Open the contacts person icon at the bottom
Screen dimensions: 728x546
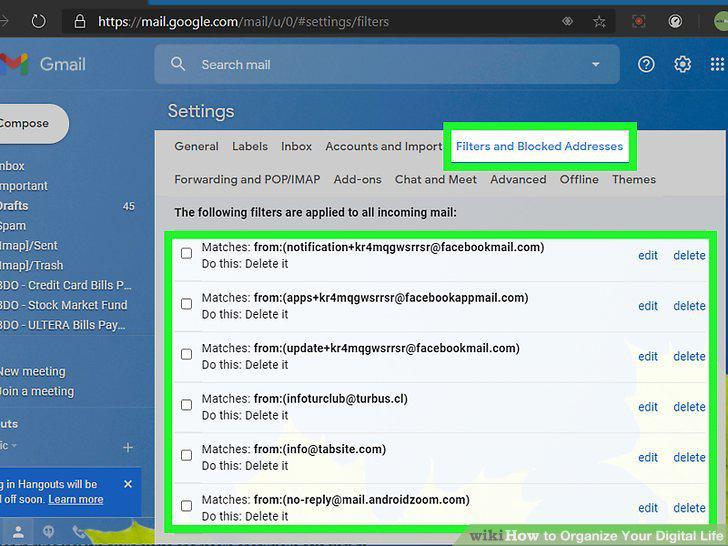19,531
